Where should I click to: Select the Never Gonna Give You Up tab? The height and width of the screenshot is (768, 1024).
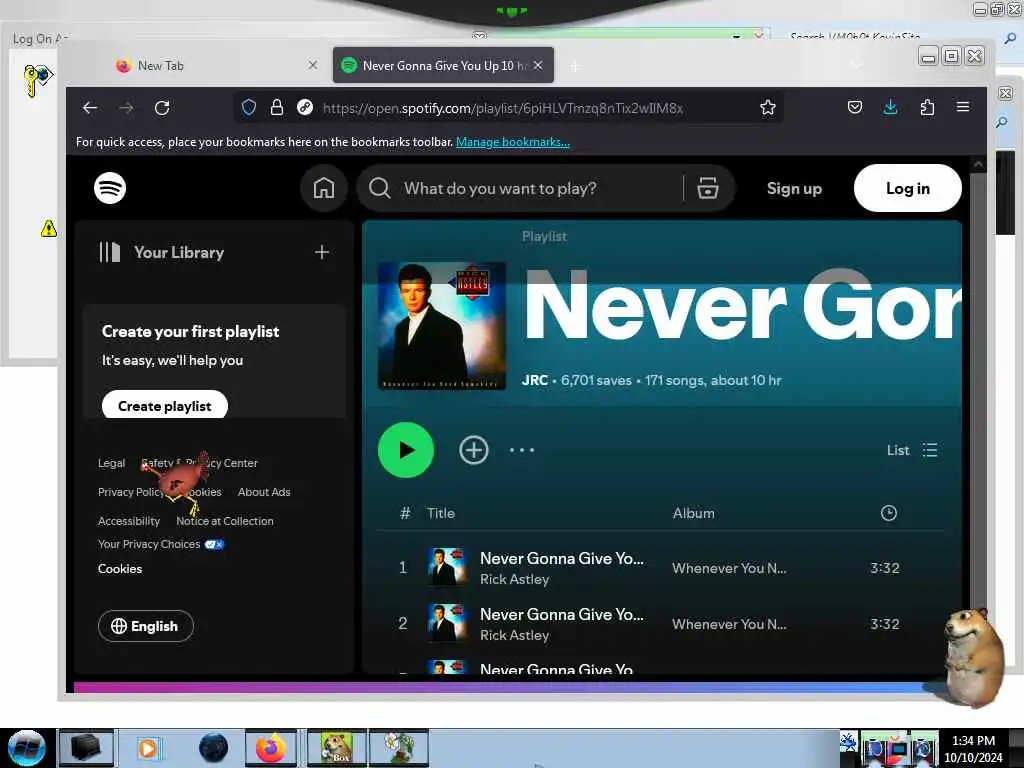pos(443,65)
